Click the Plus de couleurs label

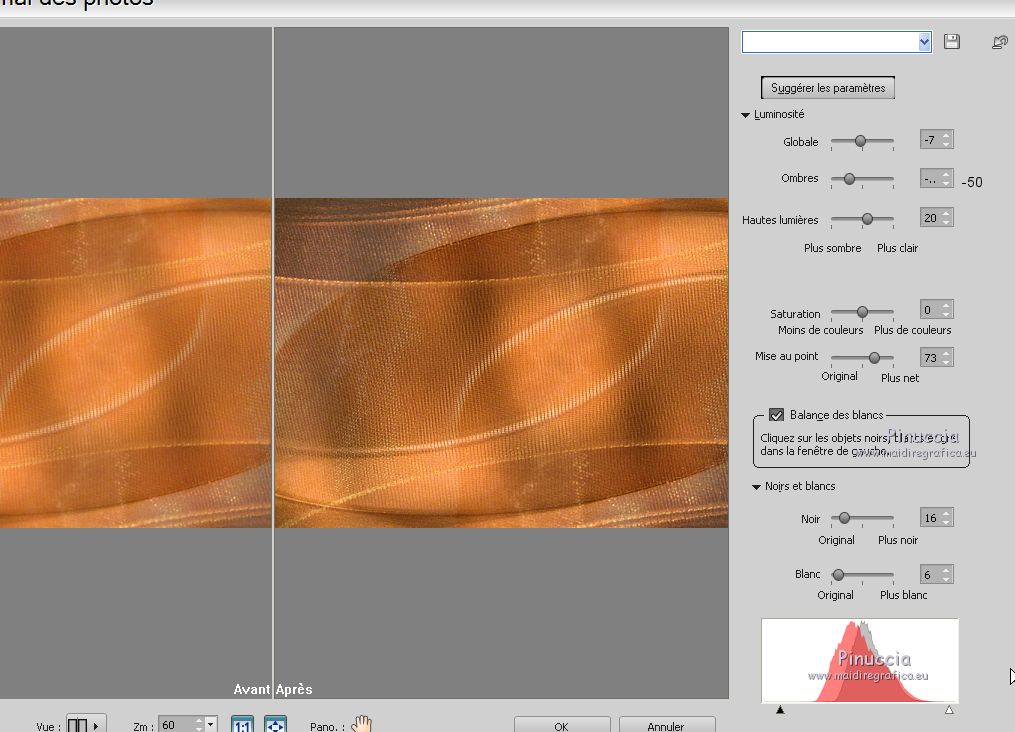pos(913,330)
